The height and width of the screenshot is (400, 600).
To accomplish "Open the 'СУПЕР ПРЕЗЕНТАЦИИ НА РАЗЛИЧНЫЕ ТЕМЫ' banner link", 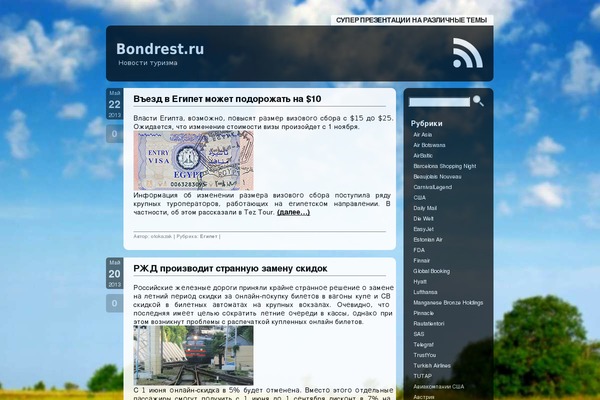I will pos(411,20).
